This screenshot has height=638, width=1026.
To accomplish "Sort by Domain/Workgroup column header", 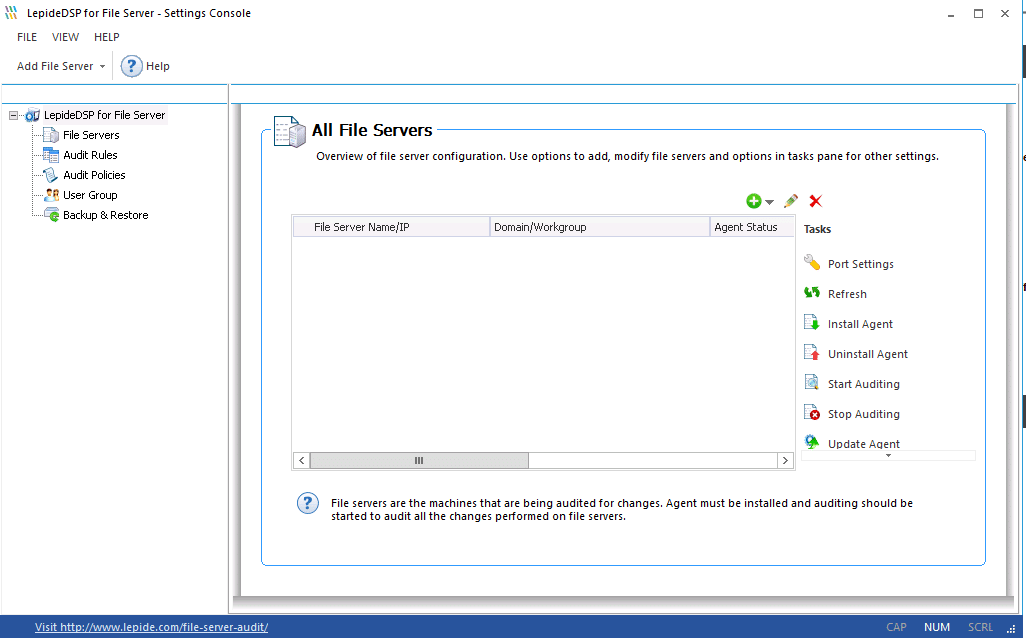I will pyautogui.click(x=599, y=227).
